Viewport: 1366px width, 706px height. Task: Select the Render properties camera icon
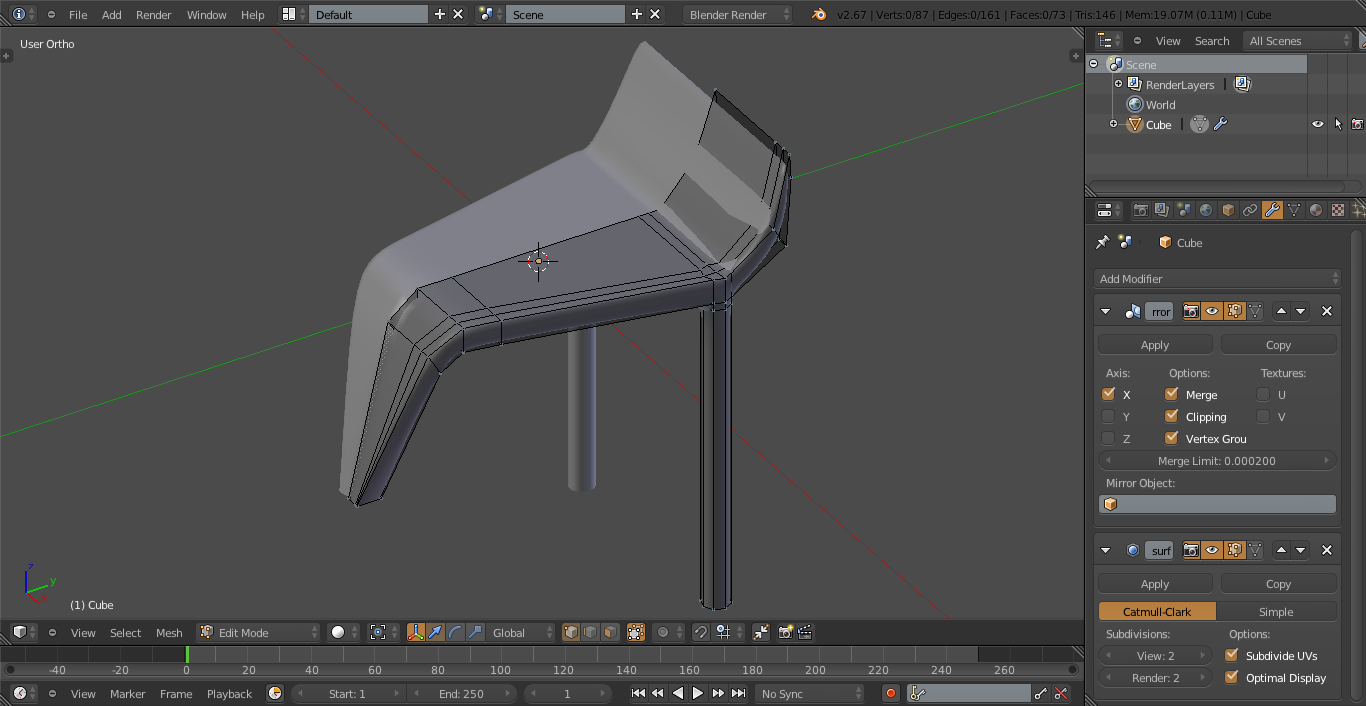coord(1140,210)
